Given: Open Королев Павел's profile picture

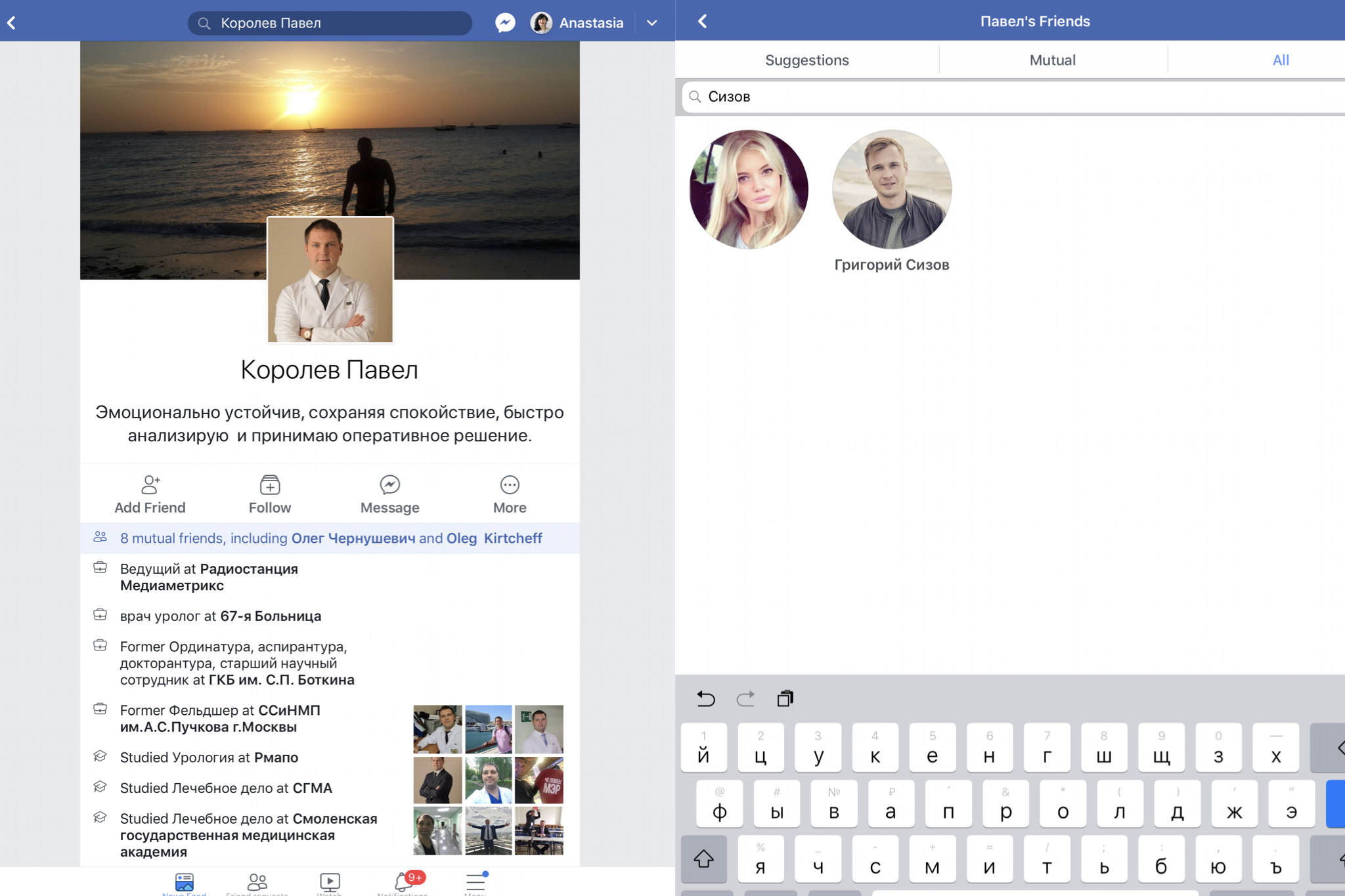Looking at the screenshot, I should click(x=330, y=280).
